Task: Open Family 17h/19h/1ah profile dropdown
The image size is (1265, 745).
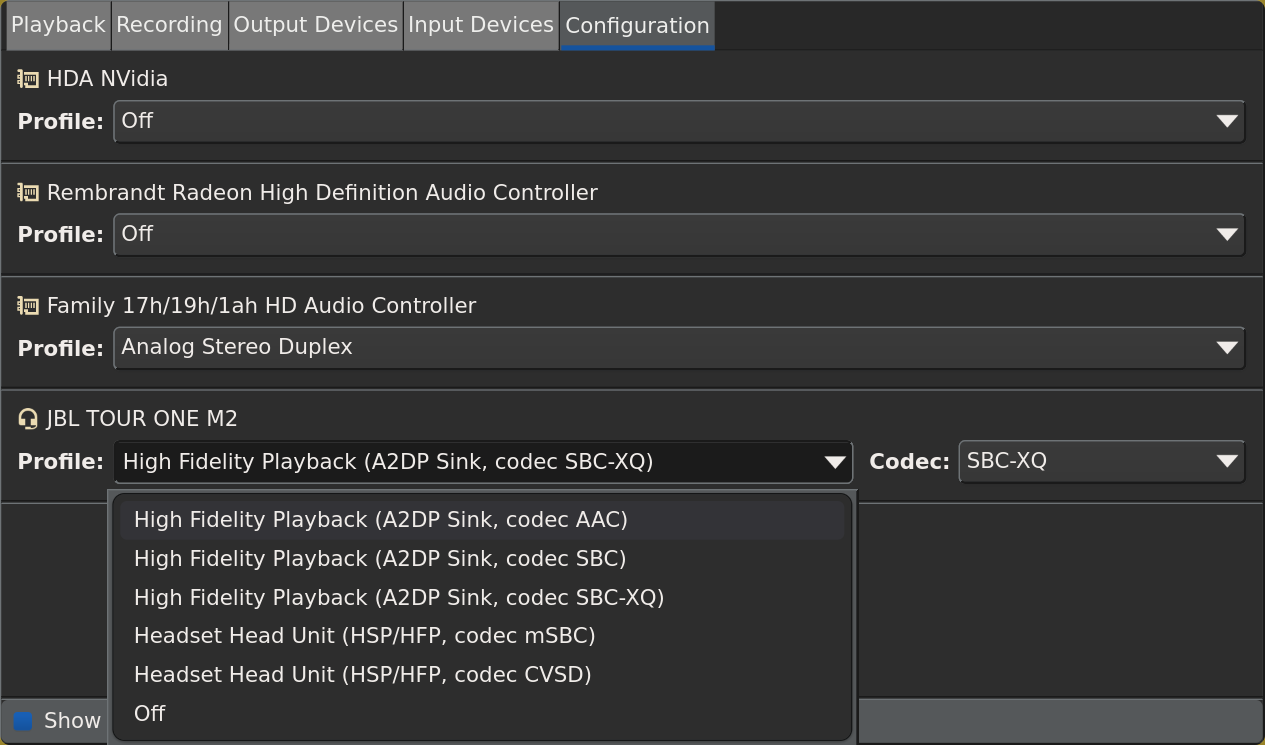Action: click(679, 348)
